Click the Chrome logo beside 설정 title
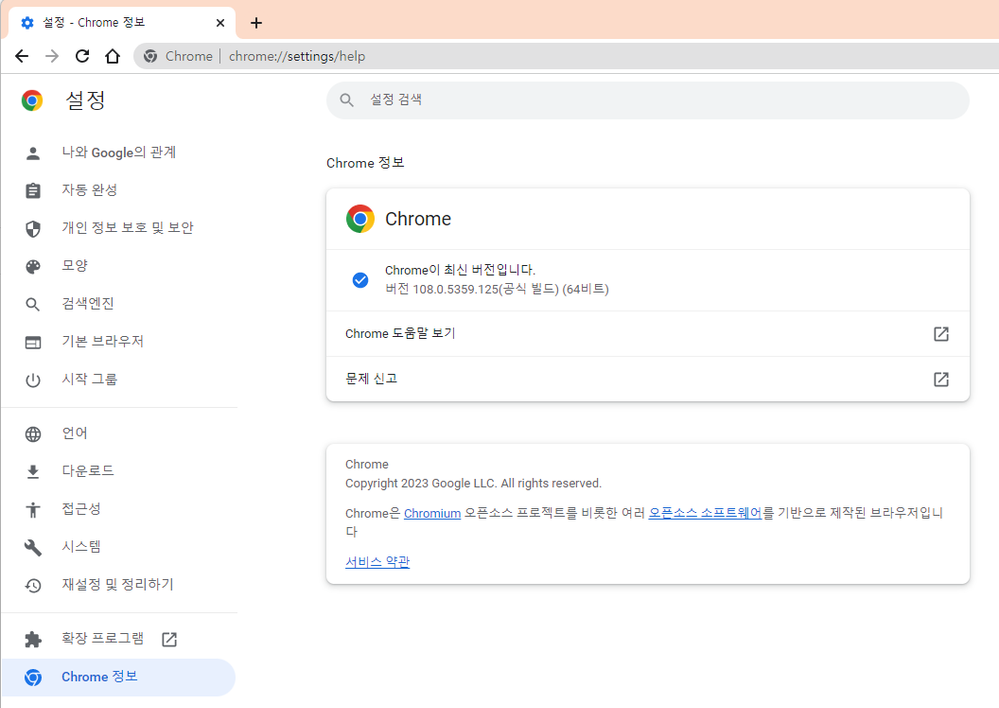The image size is (999, 708). pos(32,100)
